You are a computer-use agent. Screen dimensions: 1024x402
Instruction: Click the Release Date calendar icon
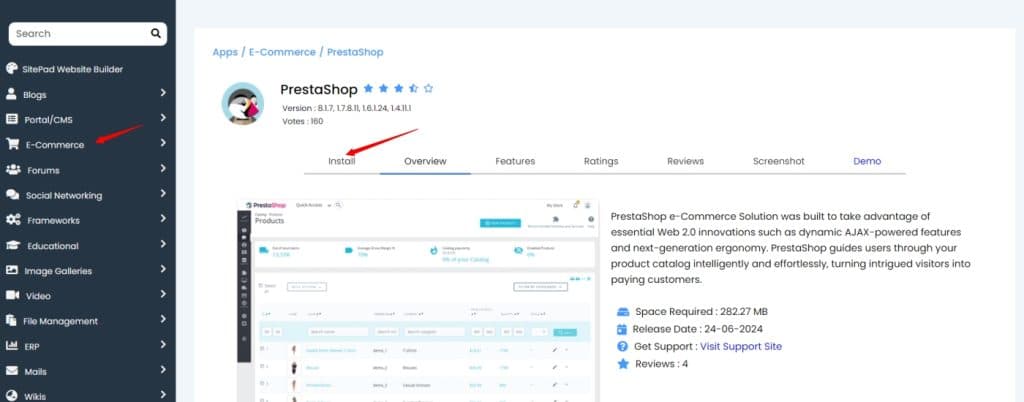(x=622, y=329)
